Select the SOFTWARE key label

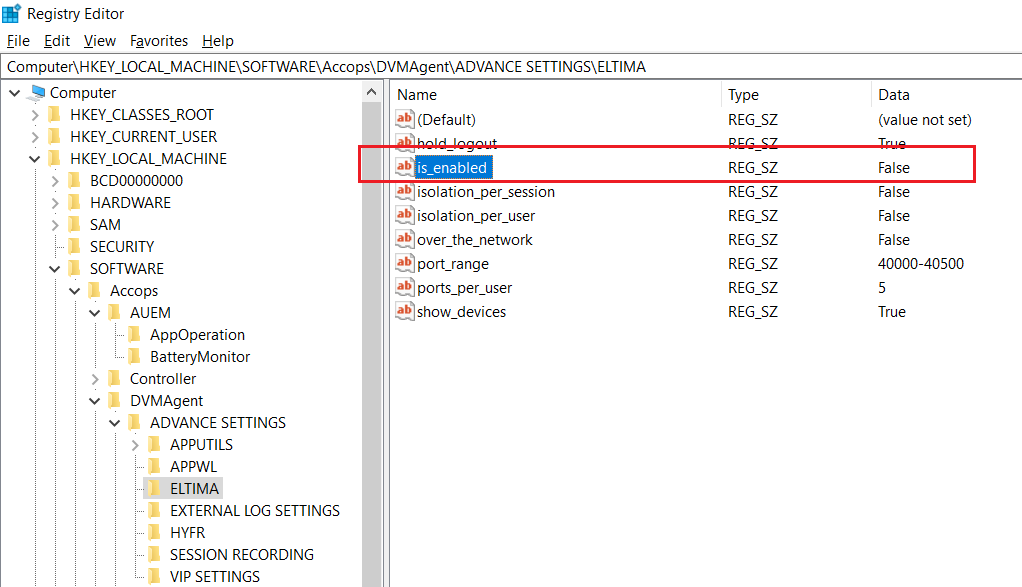click(126, 269)
